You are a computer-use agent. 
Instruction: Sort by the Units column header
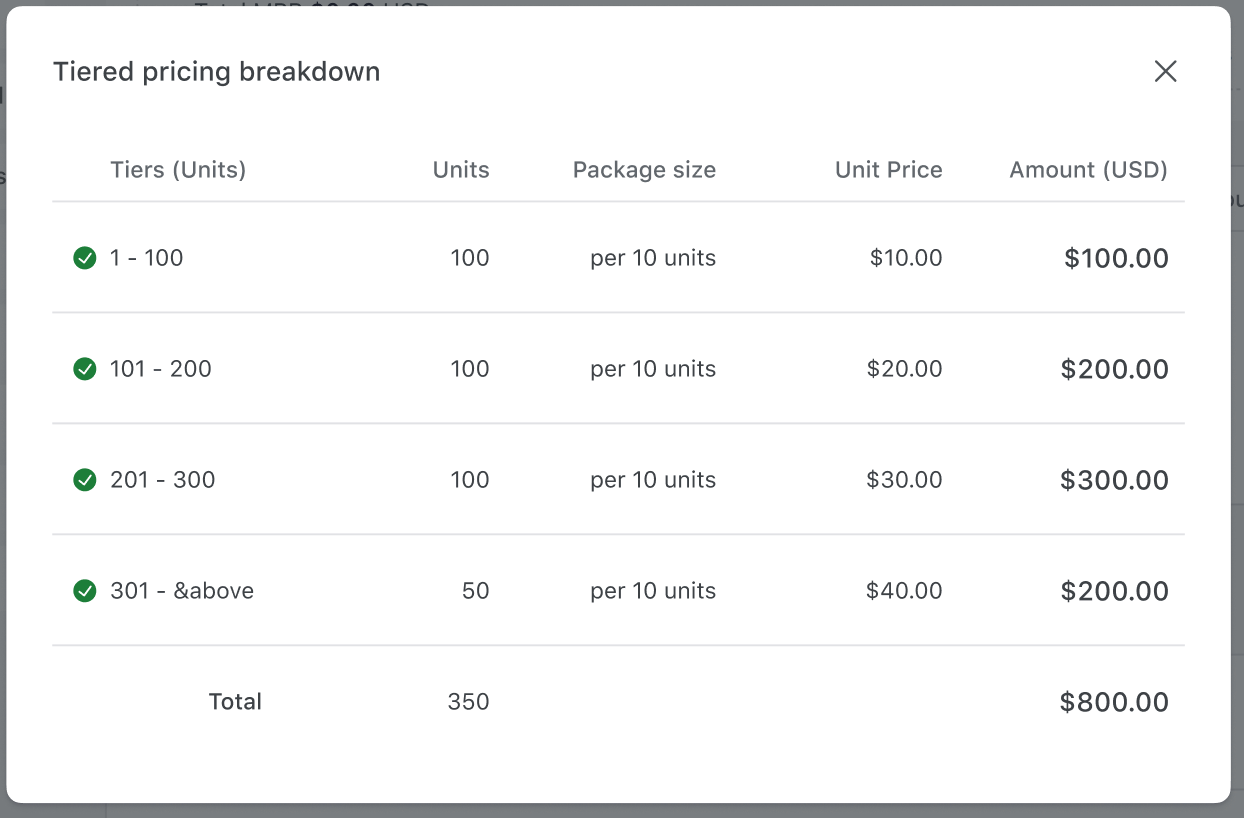461,170
